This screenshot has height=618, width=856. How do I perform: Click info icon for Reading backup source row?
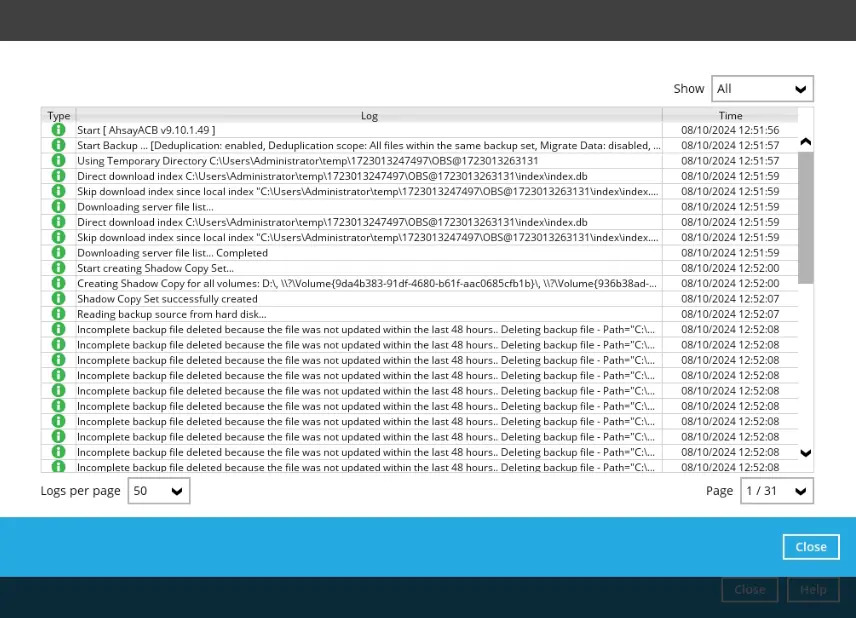(58, 314)
